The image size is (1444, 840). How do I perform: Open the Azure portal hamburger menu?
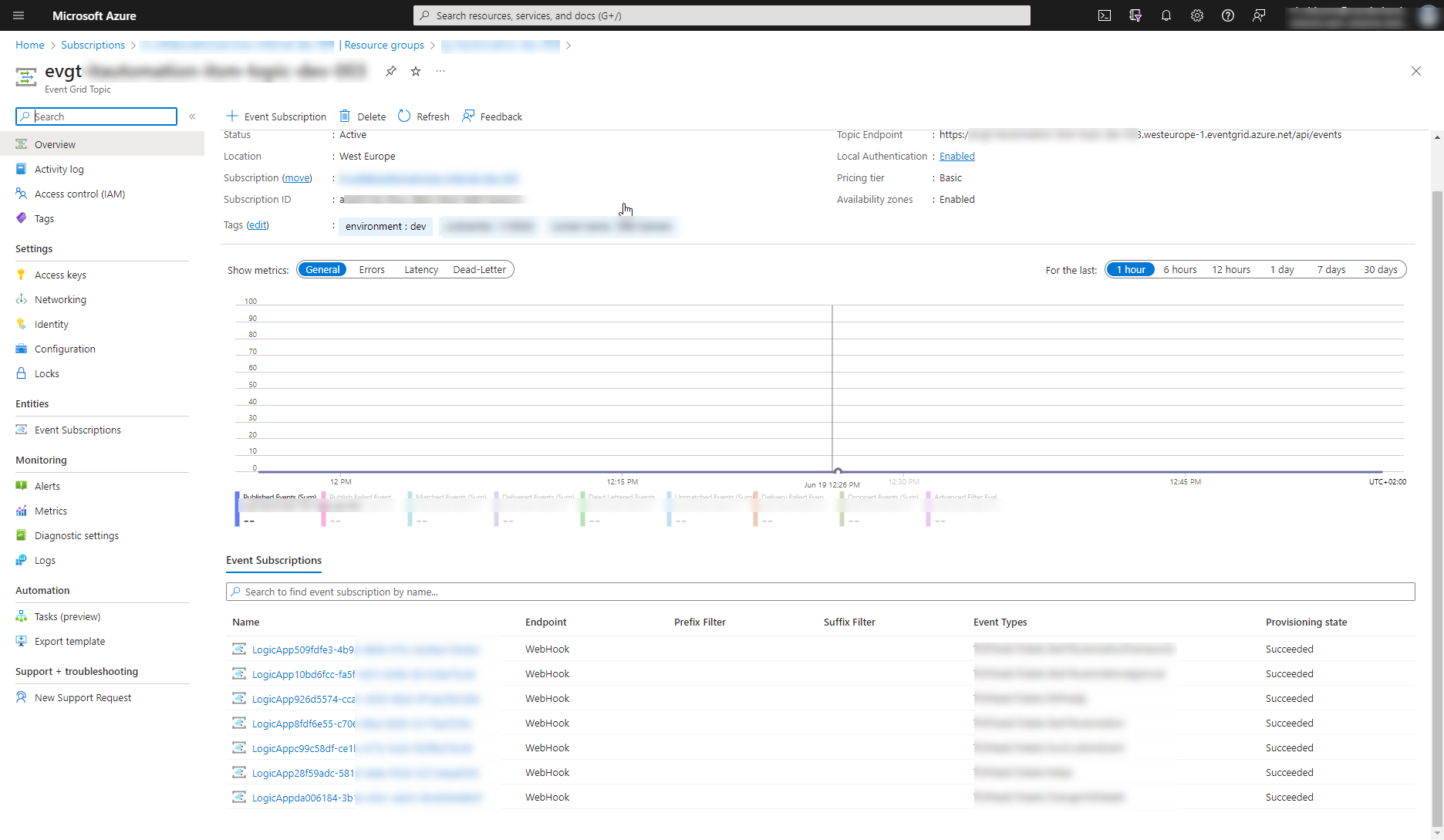click(x=19, y=15)
